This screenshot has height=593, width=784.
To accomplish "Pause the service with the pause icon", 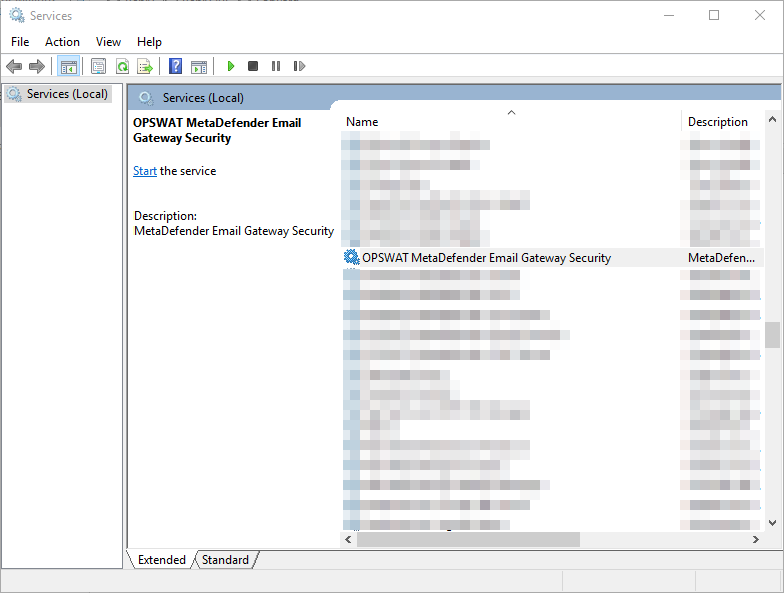I will click(x=276, y=66).
